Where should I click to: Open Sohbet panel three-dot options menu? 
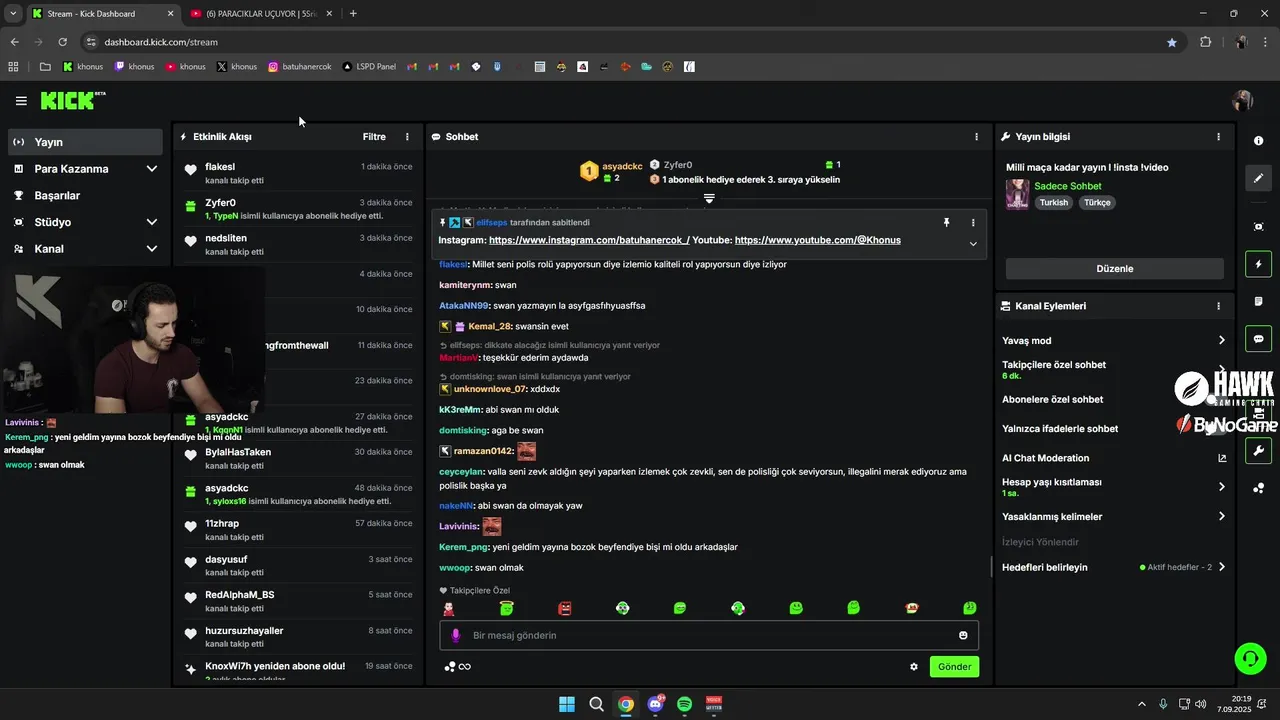tap(977, 137)
